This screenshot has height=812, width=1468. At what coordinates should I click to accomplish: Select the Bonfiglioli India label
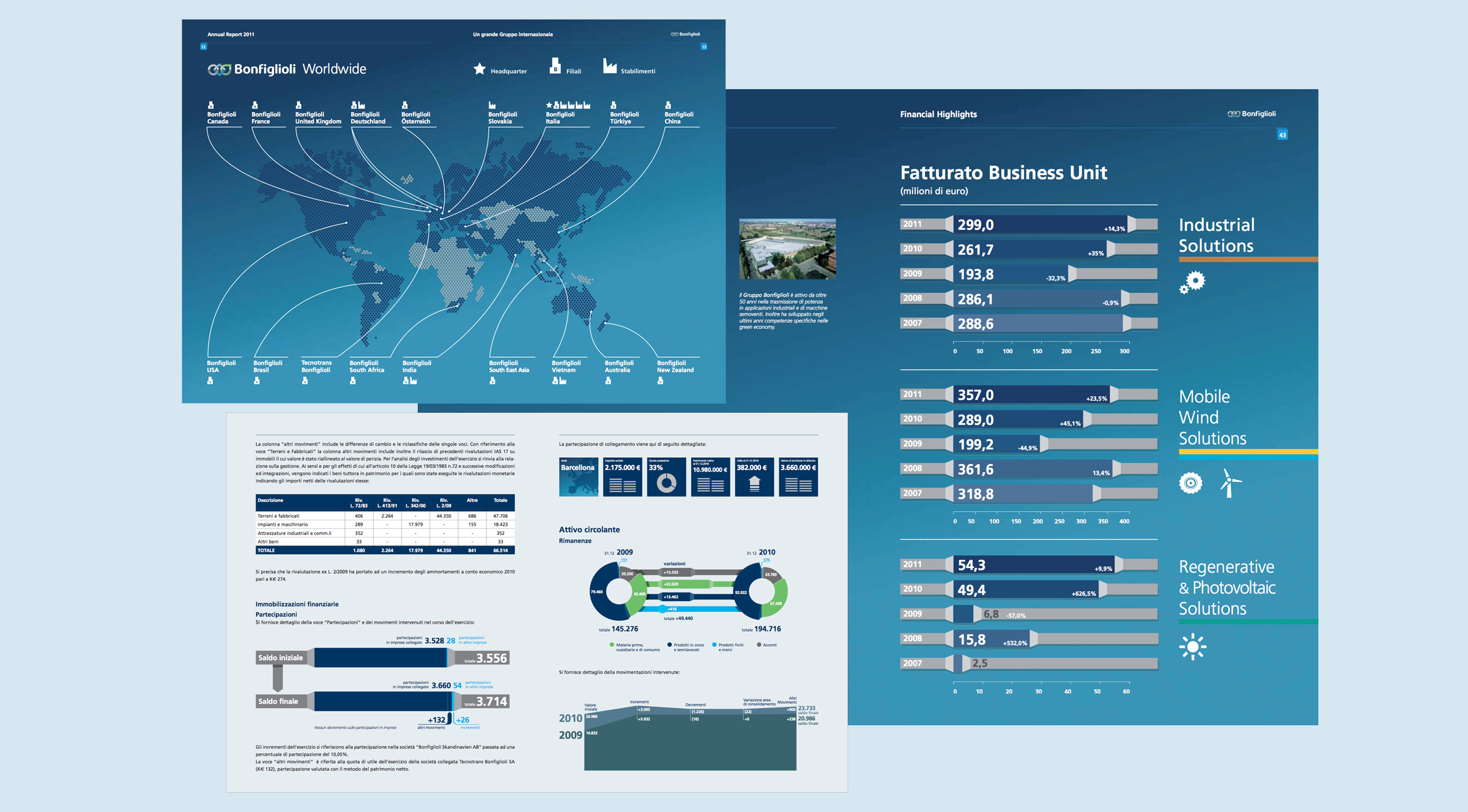[417, 366]
